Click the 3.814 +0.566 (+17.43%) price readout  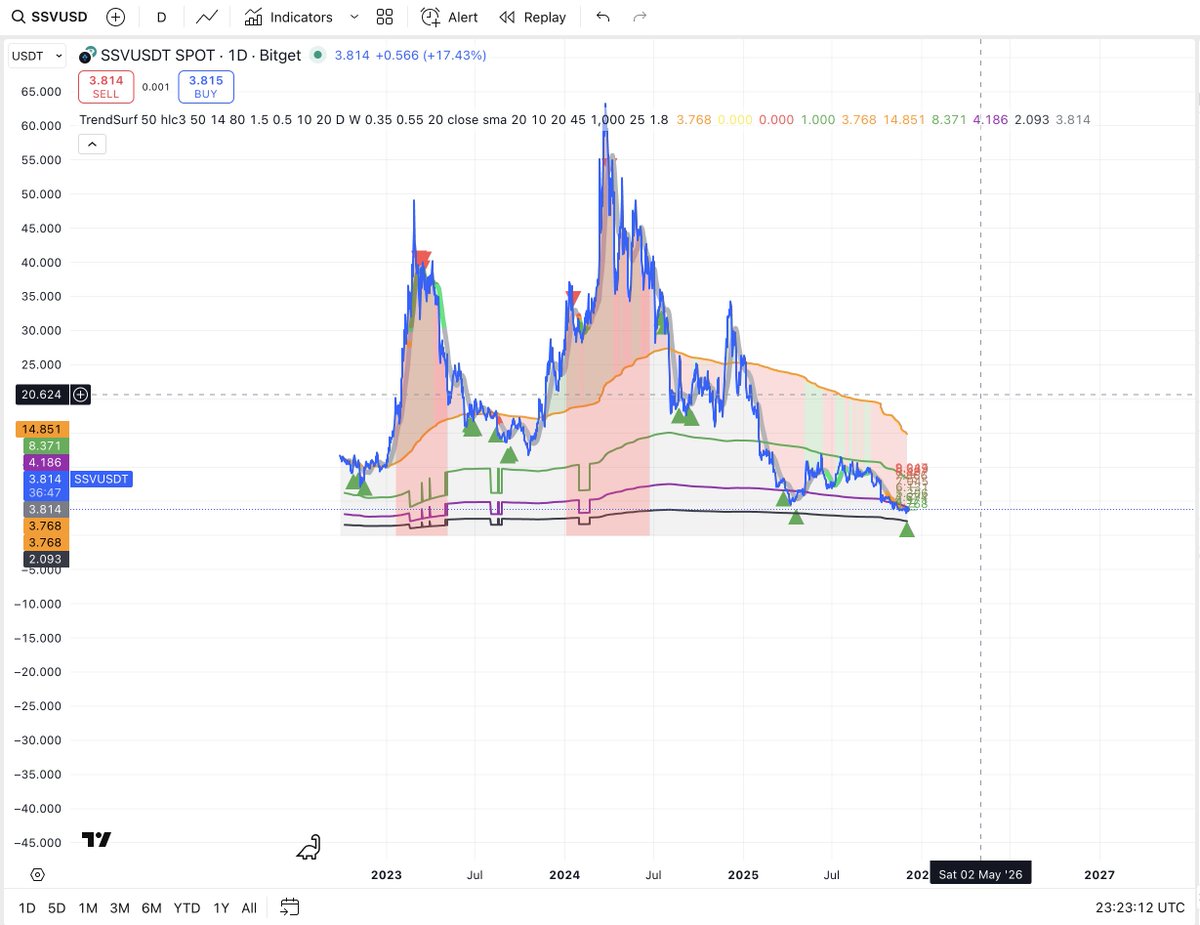(x=410, y=55)
